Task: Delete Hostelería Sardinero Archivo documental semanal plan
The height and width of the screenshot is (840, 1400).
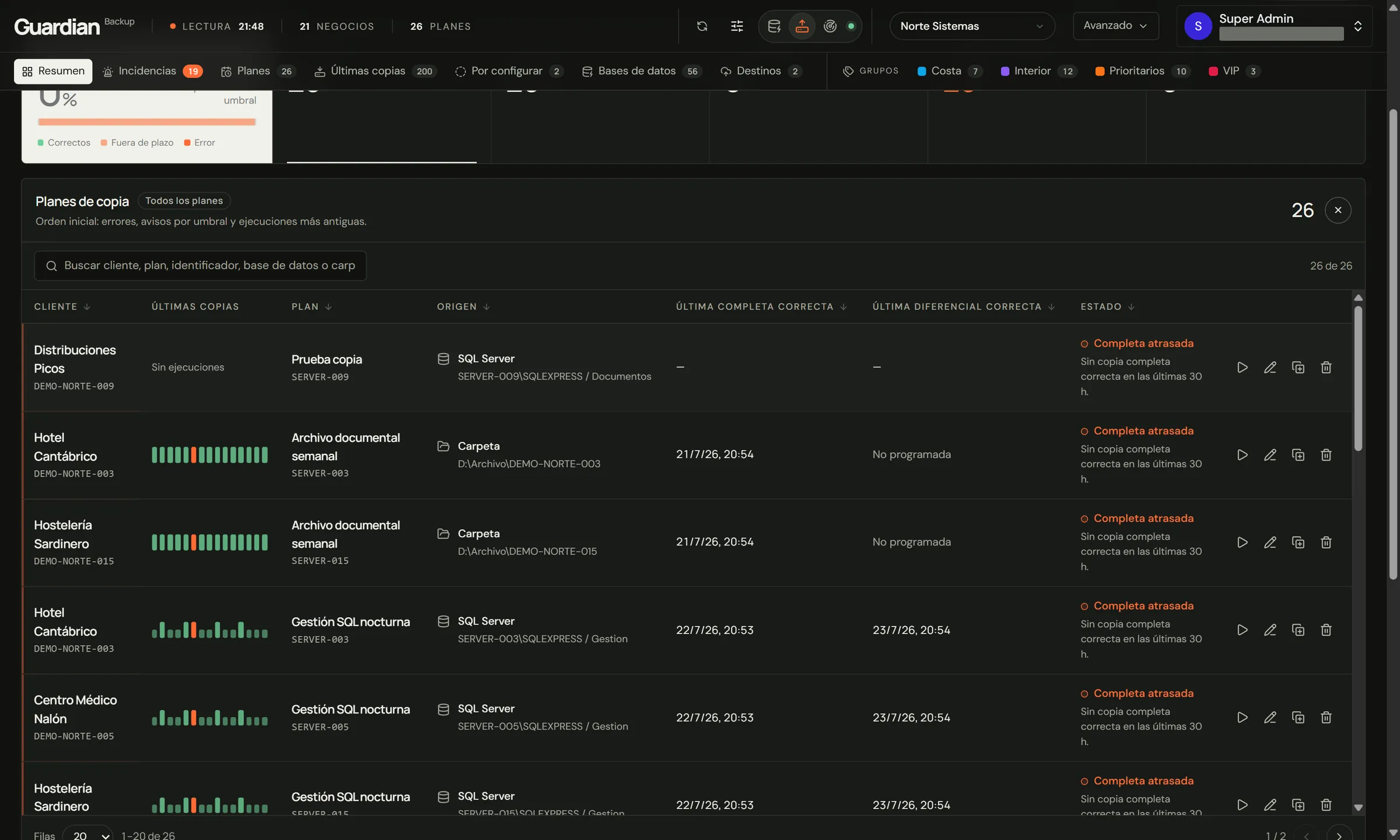Action: [1326, 542]
